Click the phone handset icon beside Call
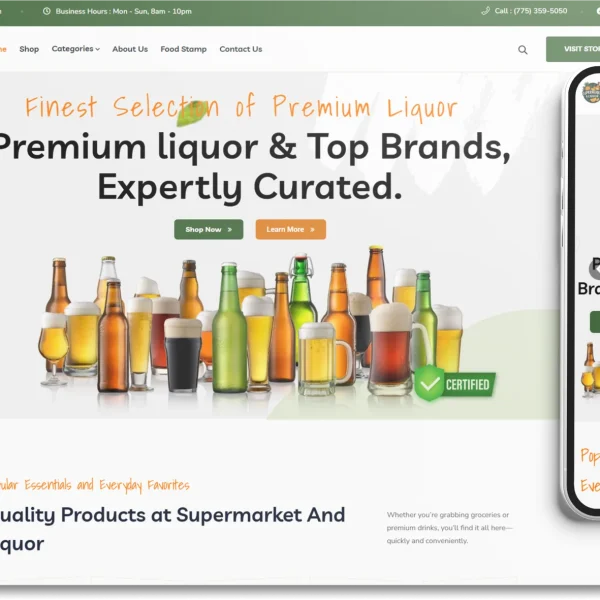The height and width of the screenshot is (600, 600). (x=486, y=11)
